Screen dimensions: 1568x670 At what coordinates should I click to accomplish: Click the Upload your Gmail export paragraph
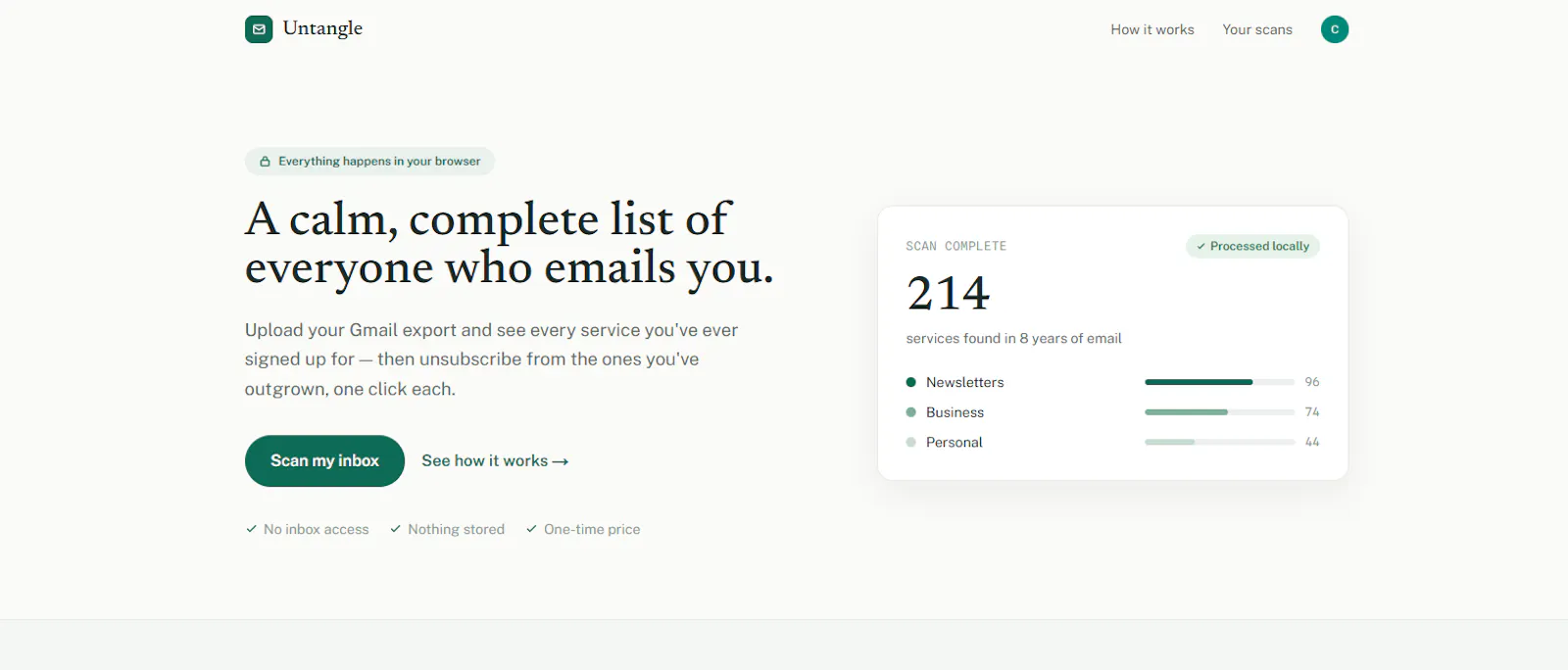click(491, 359)
